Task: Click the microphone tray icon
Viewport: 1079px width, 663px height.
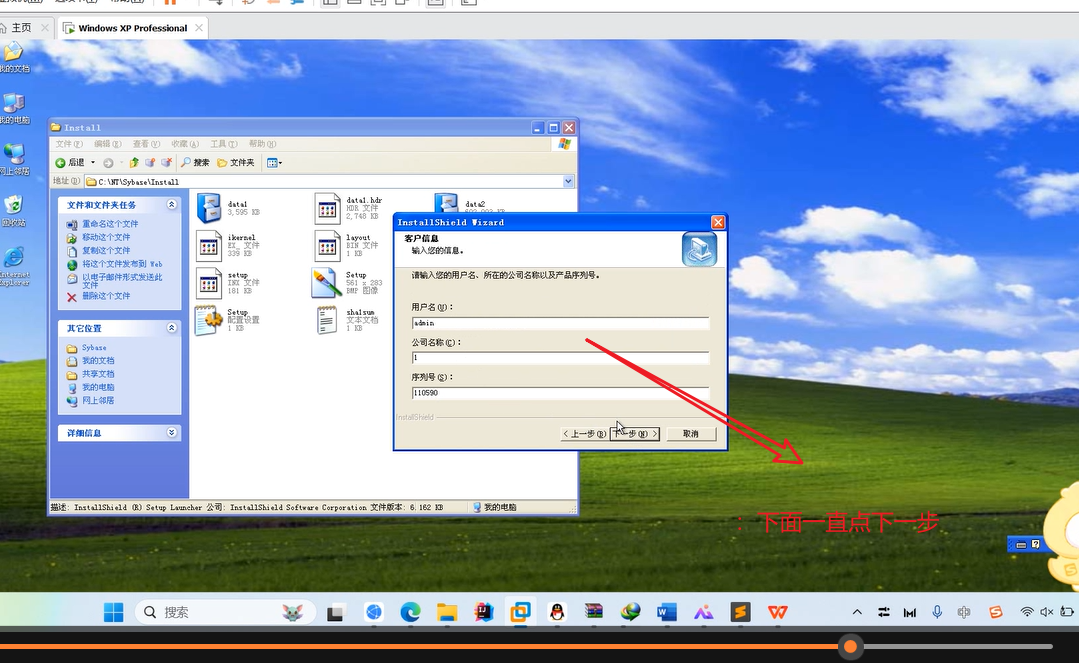Action: click(937, 612)
